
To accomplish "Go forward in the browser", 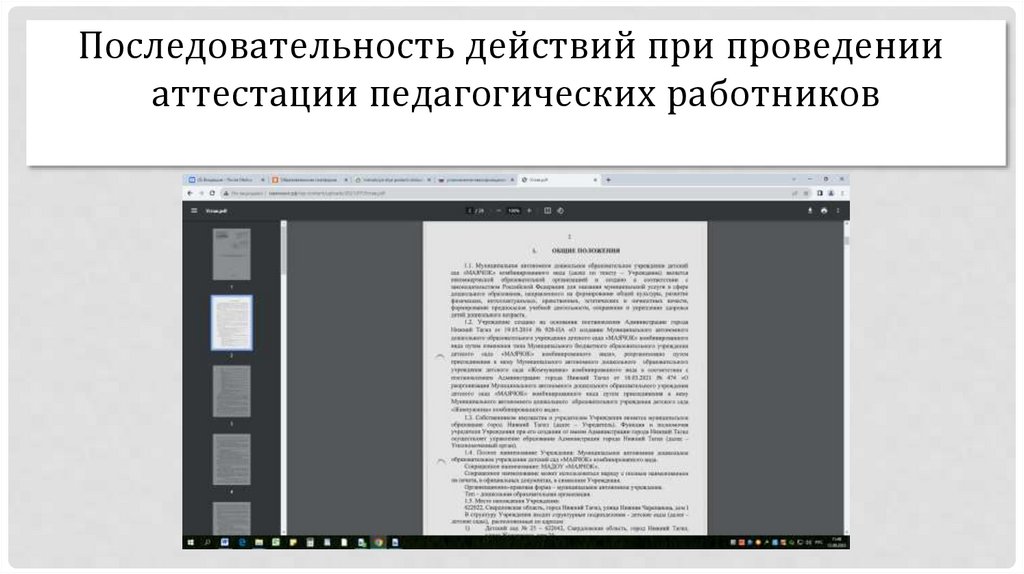I will coord(201,193).
